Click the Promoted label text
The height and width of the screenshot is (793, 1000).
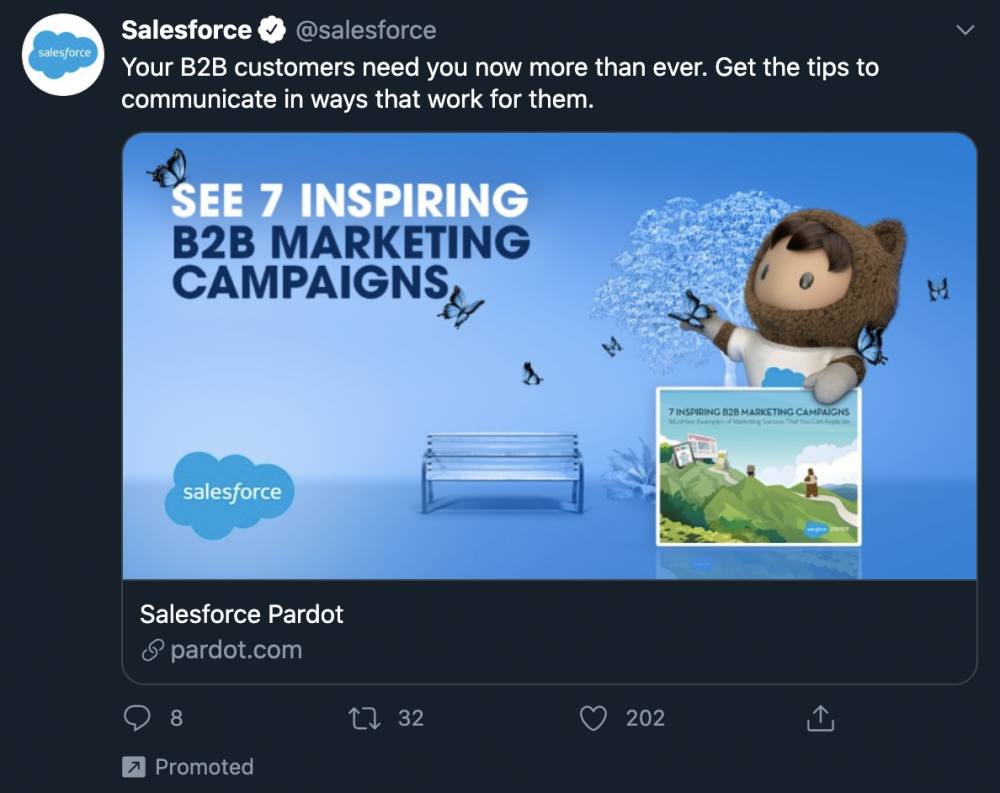point(204,767)
